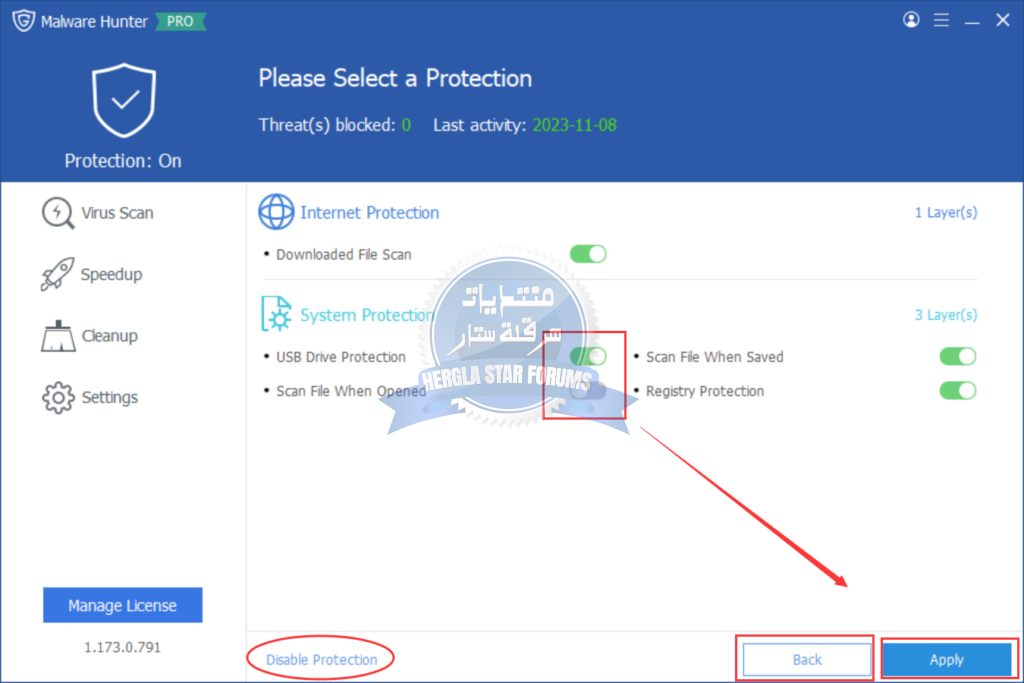1024x683 pixels.
Task: Click the Virus Scan magnifier icon
Action: click(x=57, y=213)
